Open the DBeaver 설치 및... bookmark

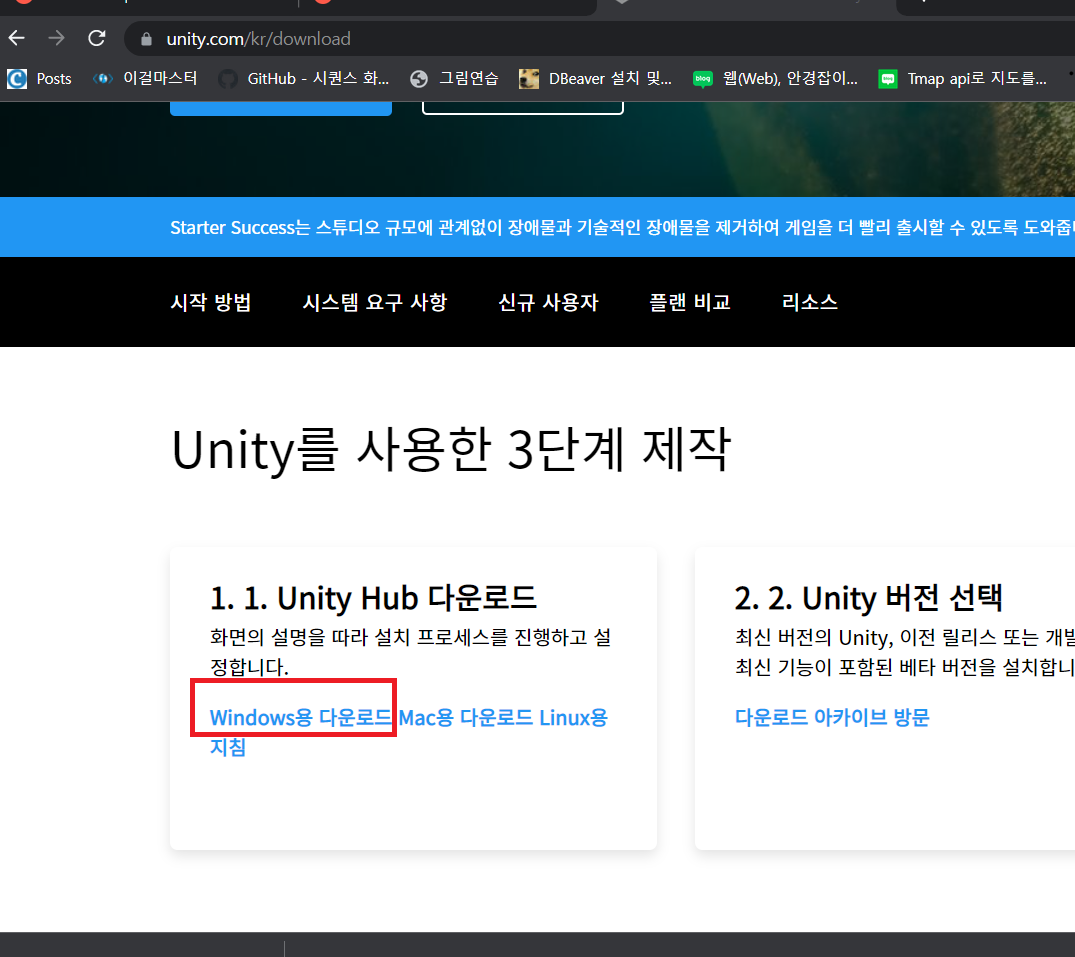point(595,79)
